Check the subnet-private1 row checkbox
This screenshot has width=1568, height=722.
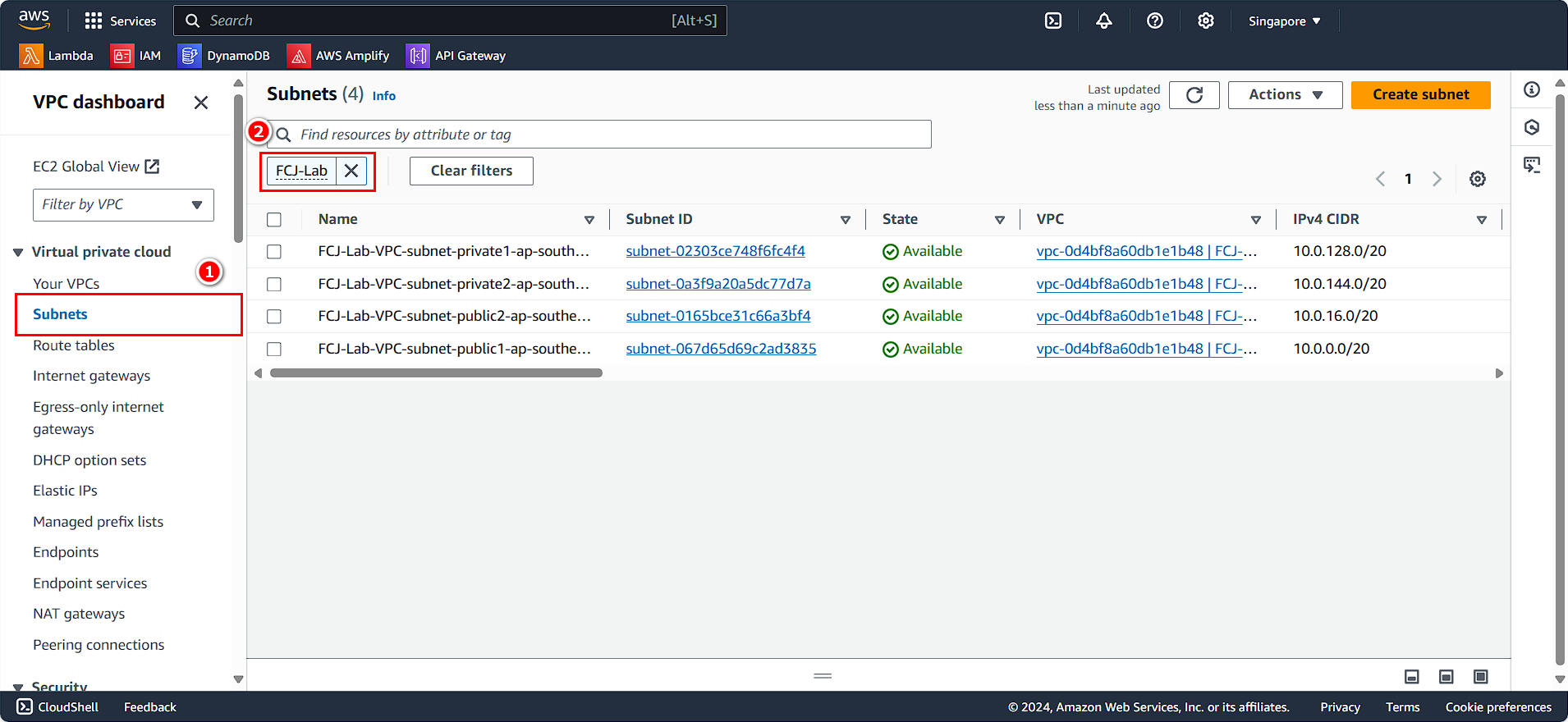point(274,252)
